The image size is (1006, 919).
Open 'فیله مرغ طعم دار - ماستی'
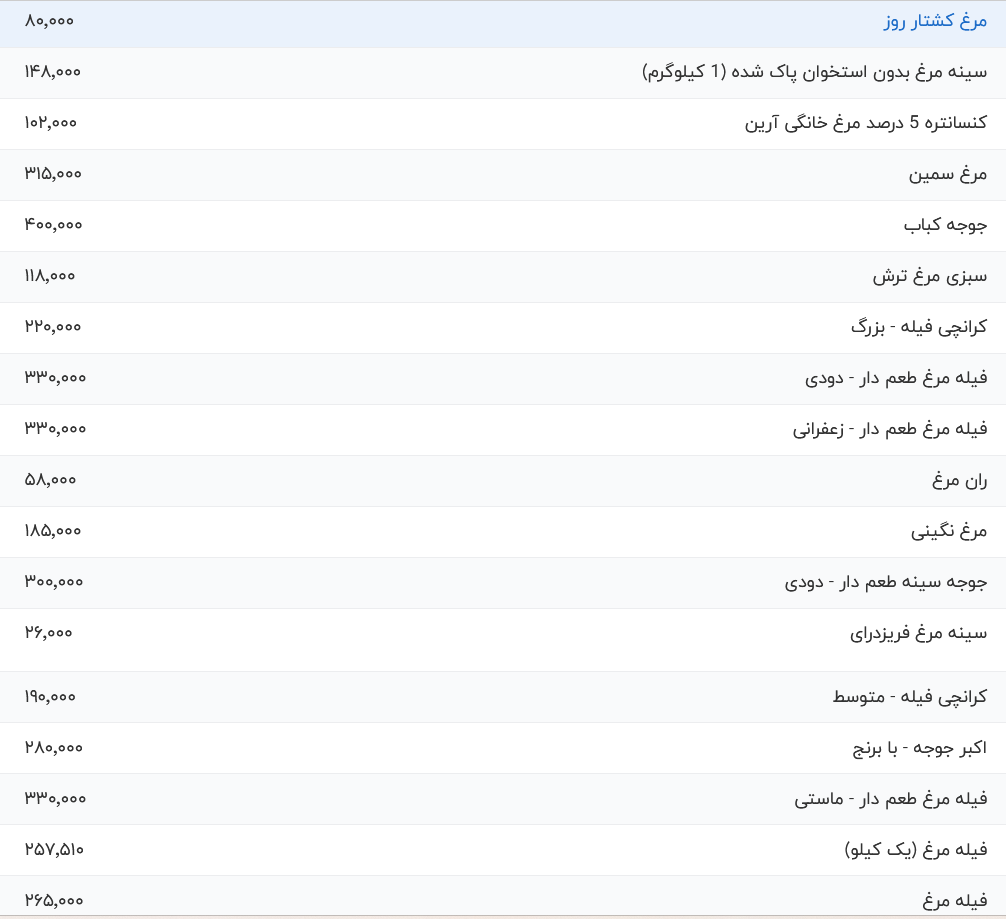click(891, 799)
